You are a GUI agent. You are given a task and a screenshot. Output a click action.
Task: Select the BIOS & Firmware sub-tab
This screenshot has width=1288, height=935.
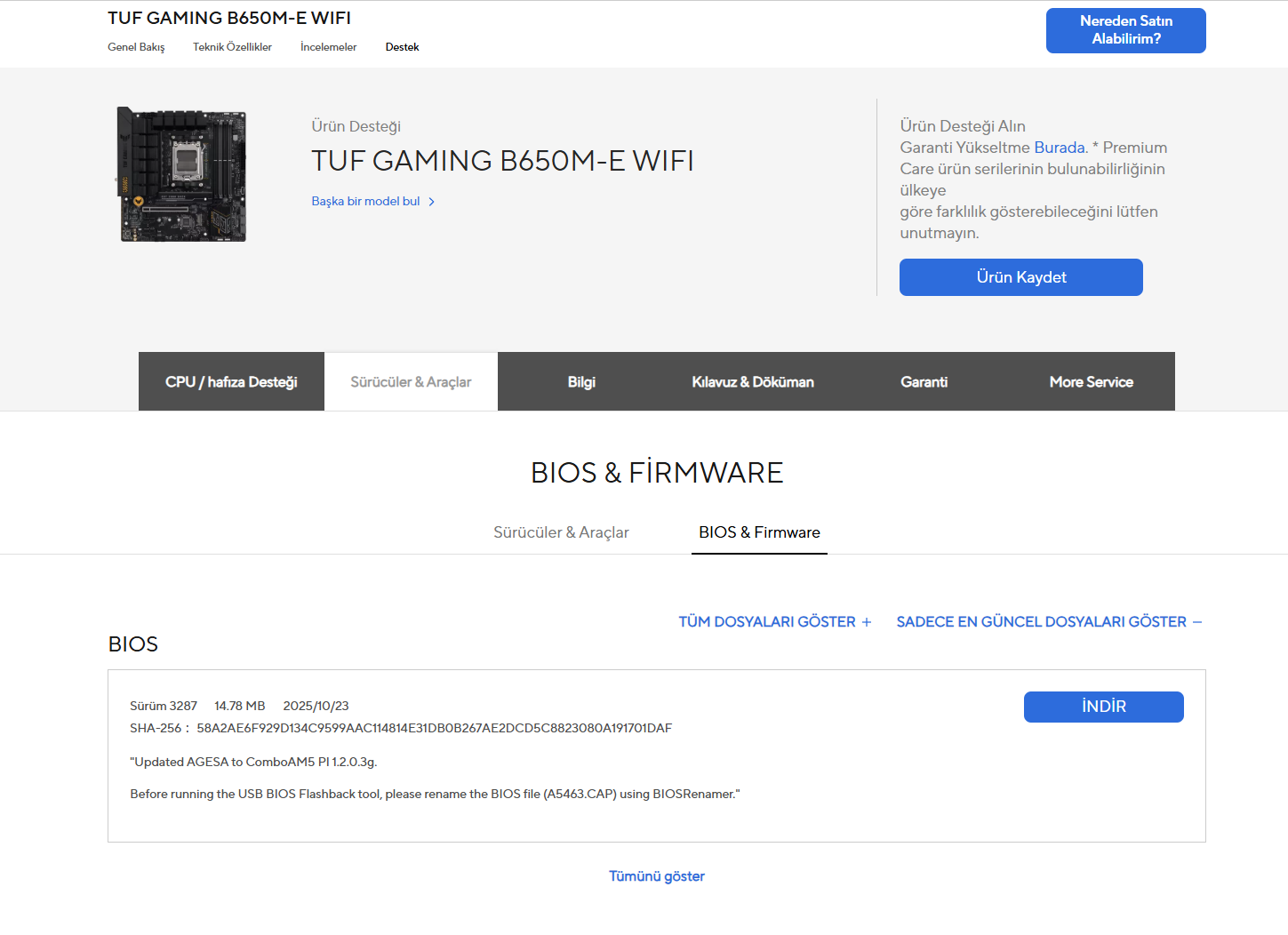coord(759,532)
